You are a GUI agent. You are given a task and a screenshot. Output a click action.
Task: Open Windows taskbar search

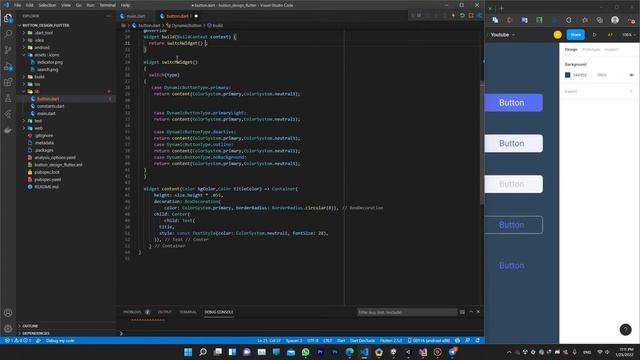(203, 352)
